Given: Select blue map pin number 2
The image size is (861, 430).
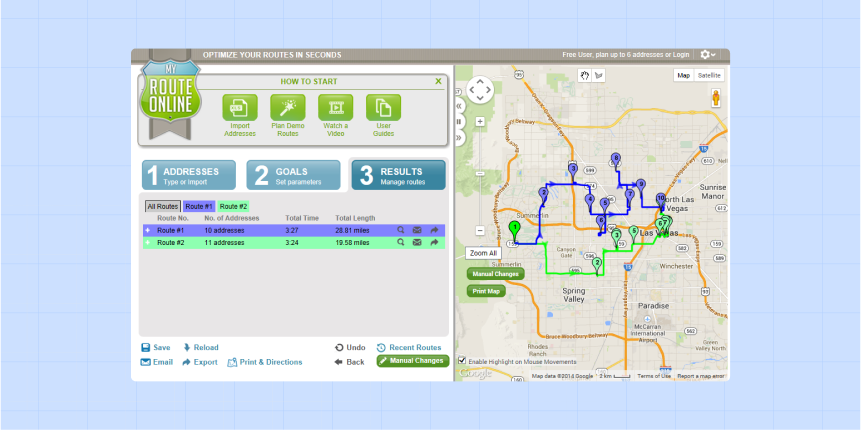Looking at the screenshot, I should pyautogui.click(x=544, y=195).
